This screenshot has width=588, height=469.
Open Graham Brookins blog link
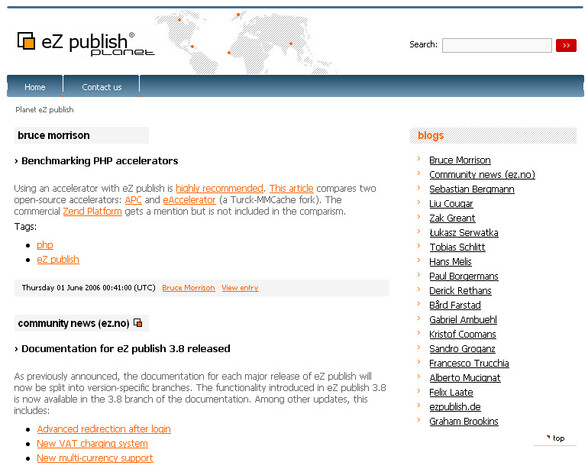(x=464, y=421)
